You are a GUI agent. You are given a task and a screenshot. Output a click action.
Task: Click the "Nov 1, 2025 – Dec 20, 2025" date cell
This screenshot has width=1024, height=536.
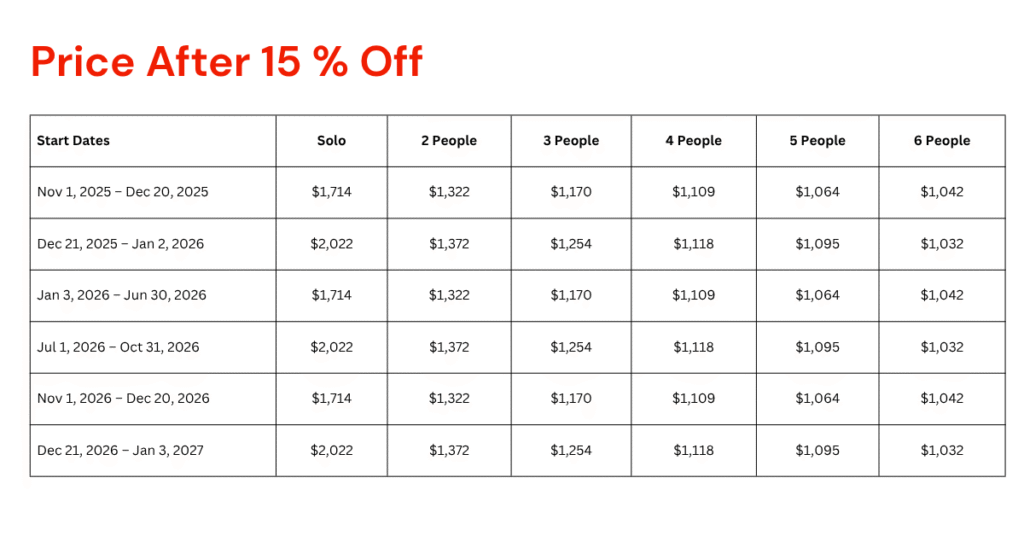pyautogui.click(x=123, y=192)
